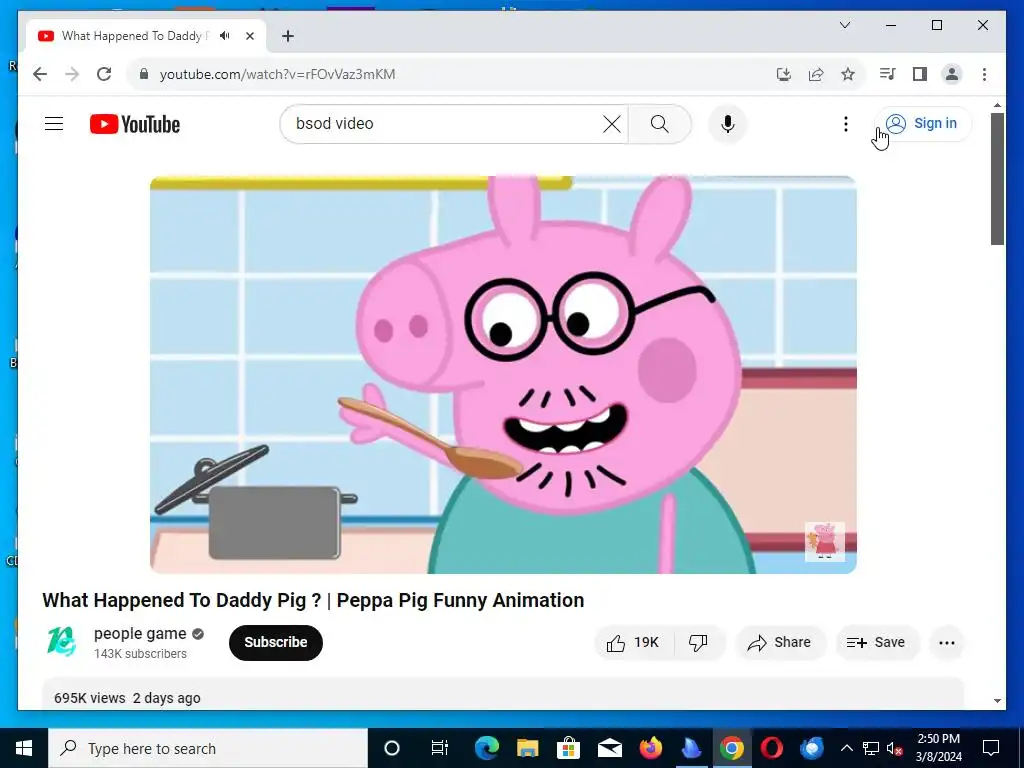
Task: Select the YouTube browser tab
Action: pos(146,36)
